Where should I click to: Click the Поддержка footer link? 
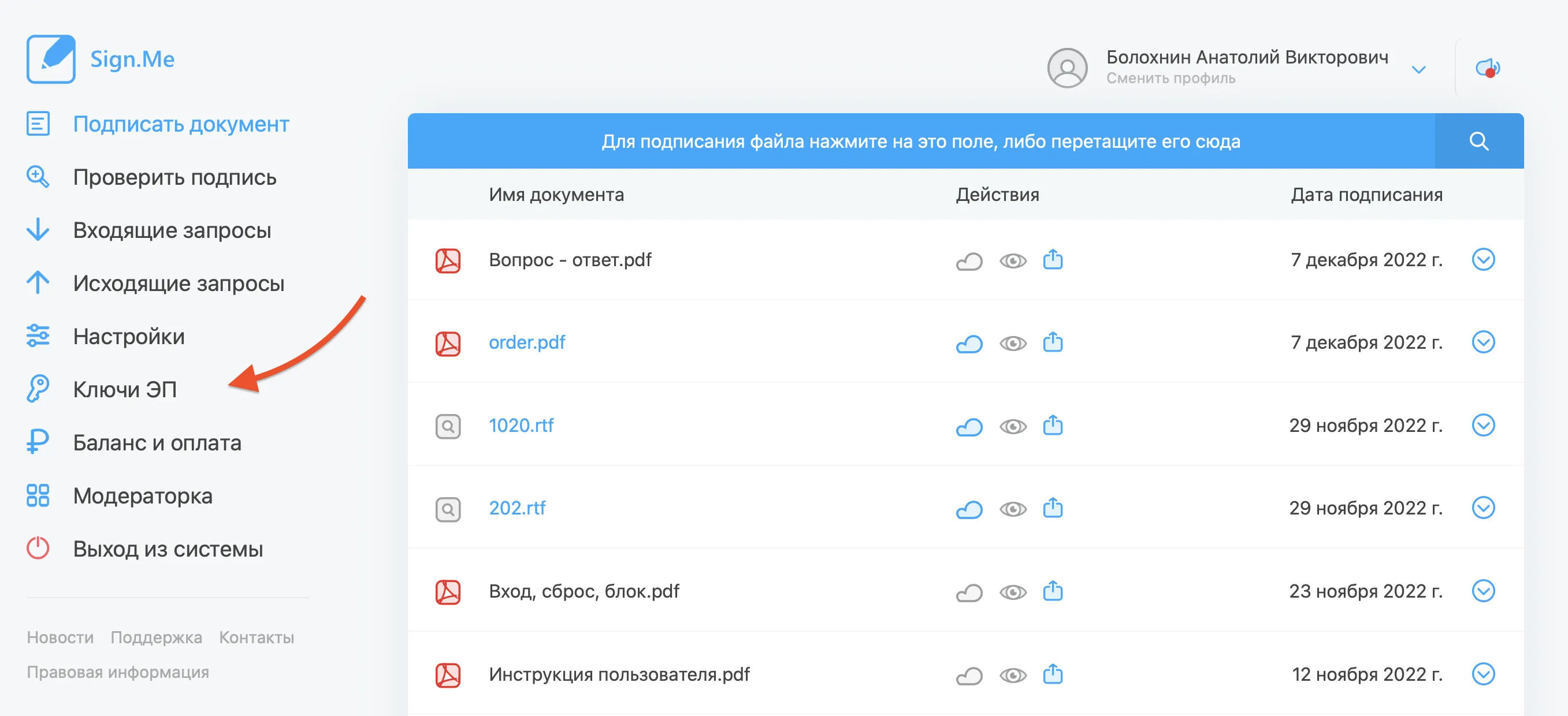157,637
